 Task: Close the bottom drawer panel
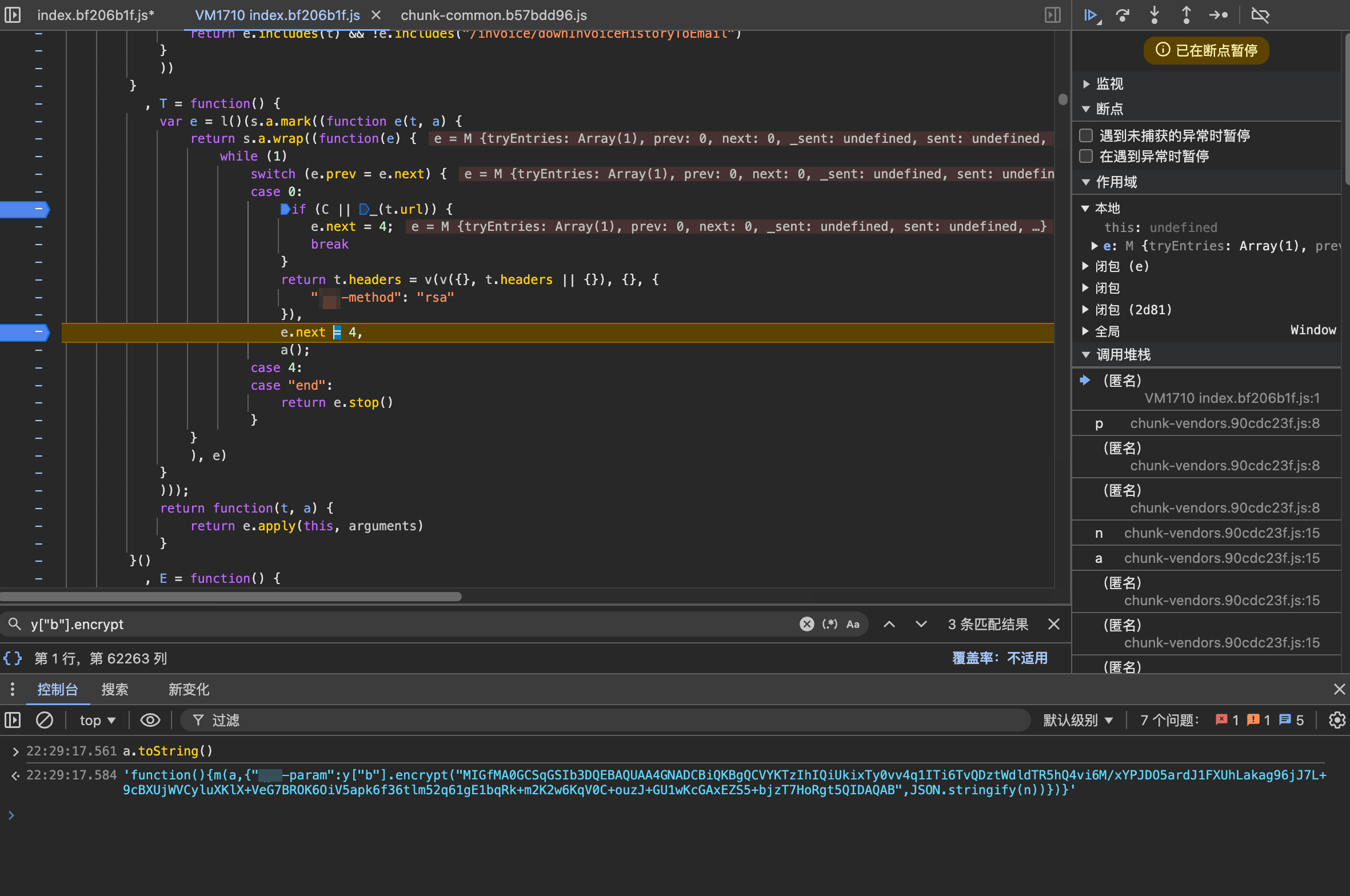[x=1339, y=689]
